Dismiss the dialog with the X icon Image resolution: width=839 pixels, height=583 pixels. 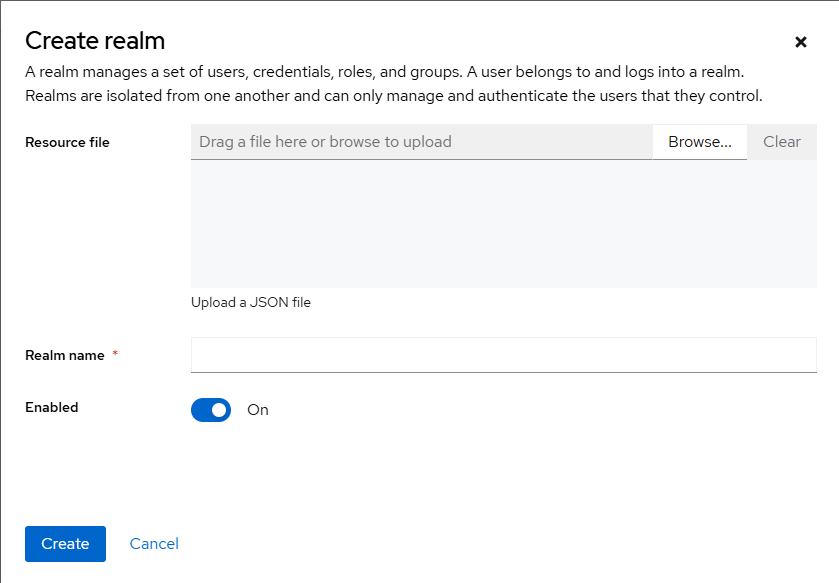[801, 42]
